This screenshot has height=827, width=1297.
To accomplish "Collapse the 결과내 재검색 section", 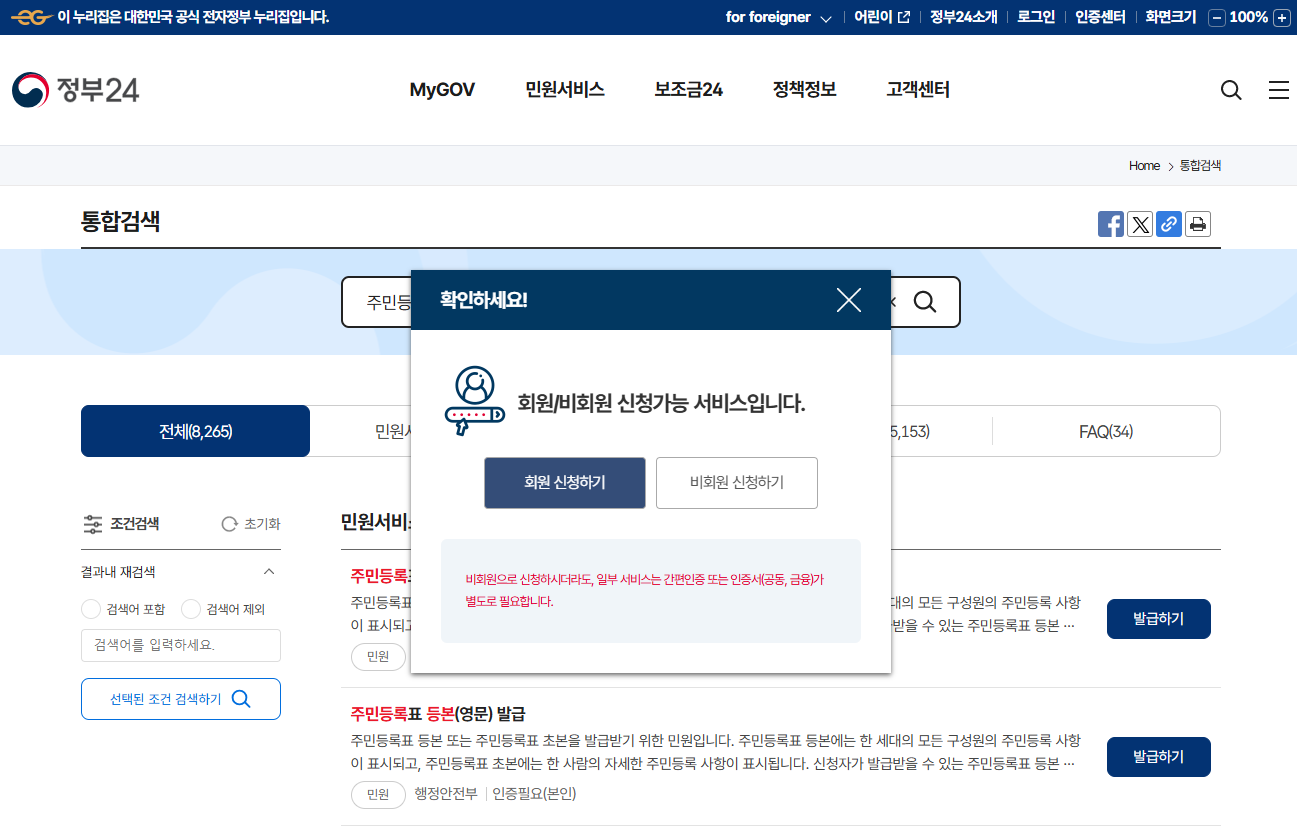I will (x=269, y=572).
